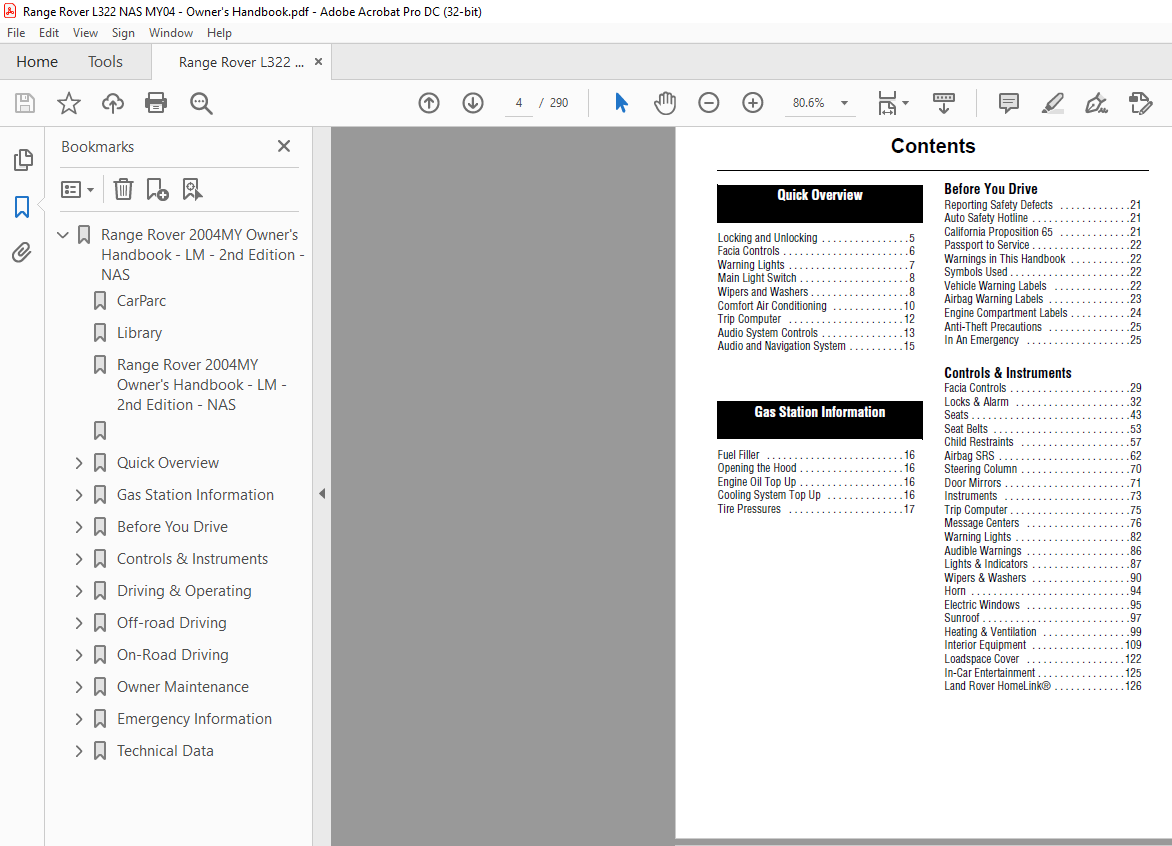This screenshot has width=1172, height=846.
Task: Zoom in with the plus icon
Action: click(x=753, y=103)
